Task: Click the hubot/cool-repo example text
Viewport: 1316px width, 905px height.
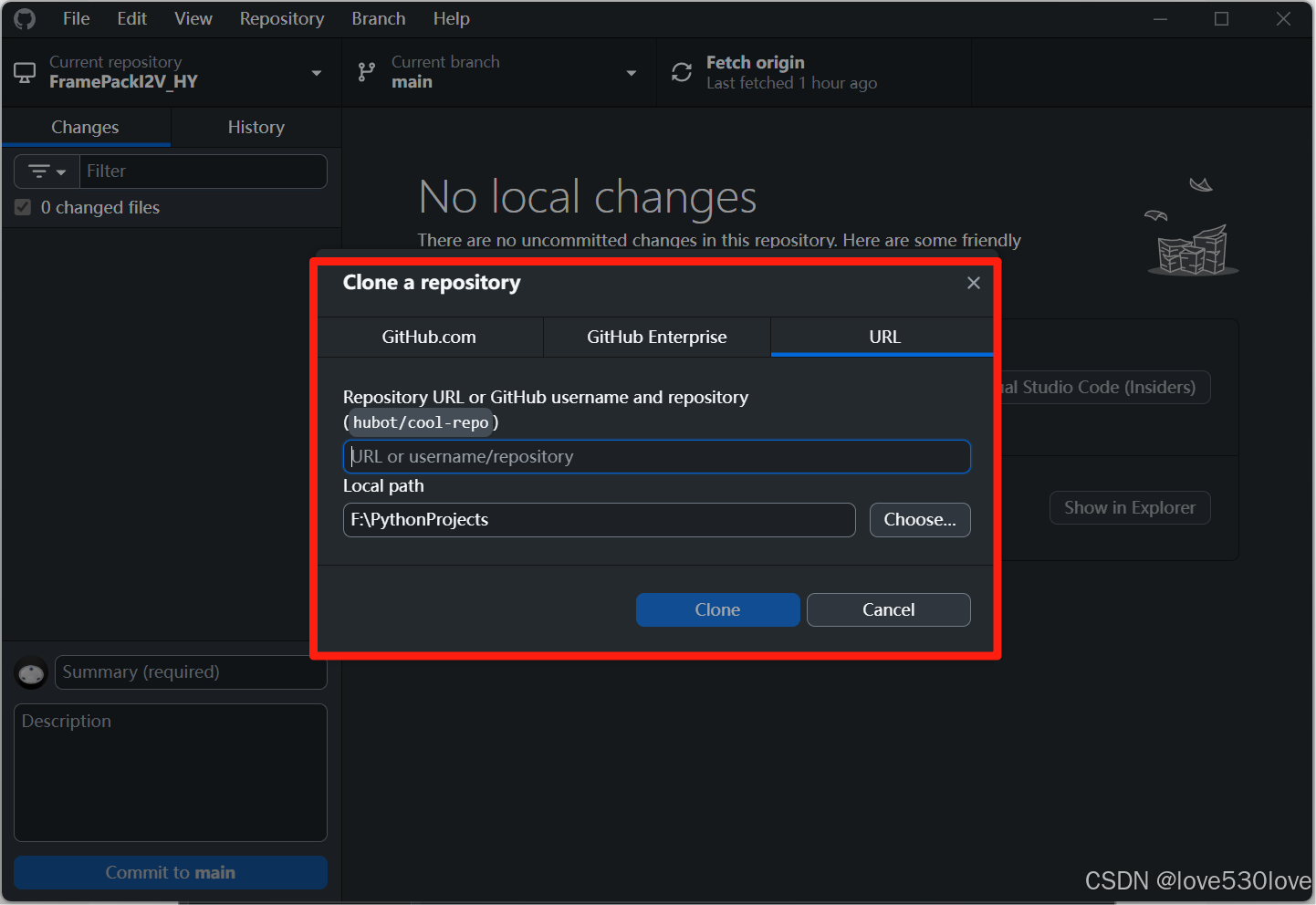Action: [421, 422]
